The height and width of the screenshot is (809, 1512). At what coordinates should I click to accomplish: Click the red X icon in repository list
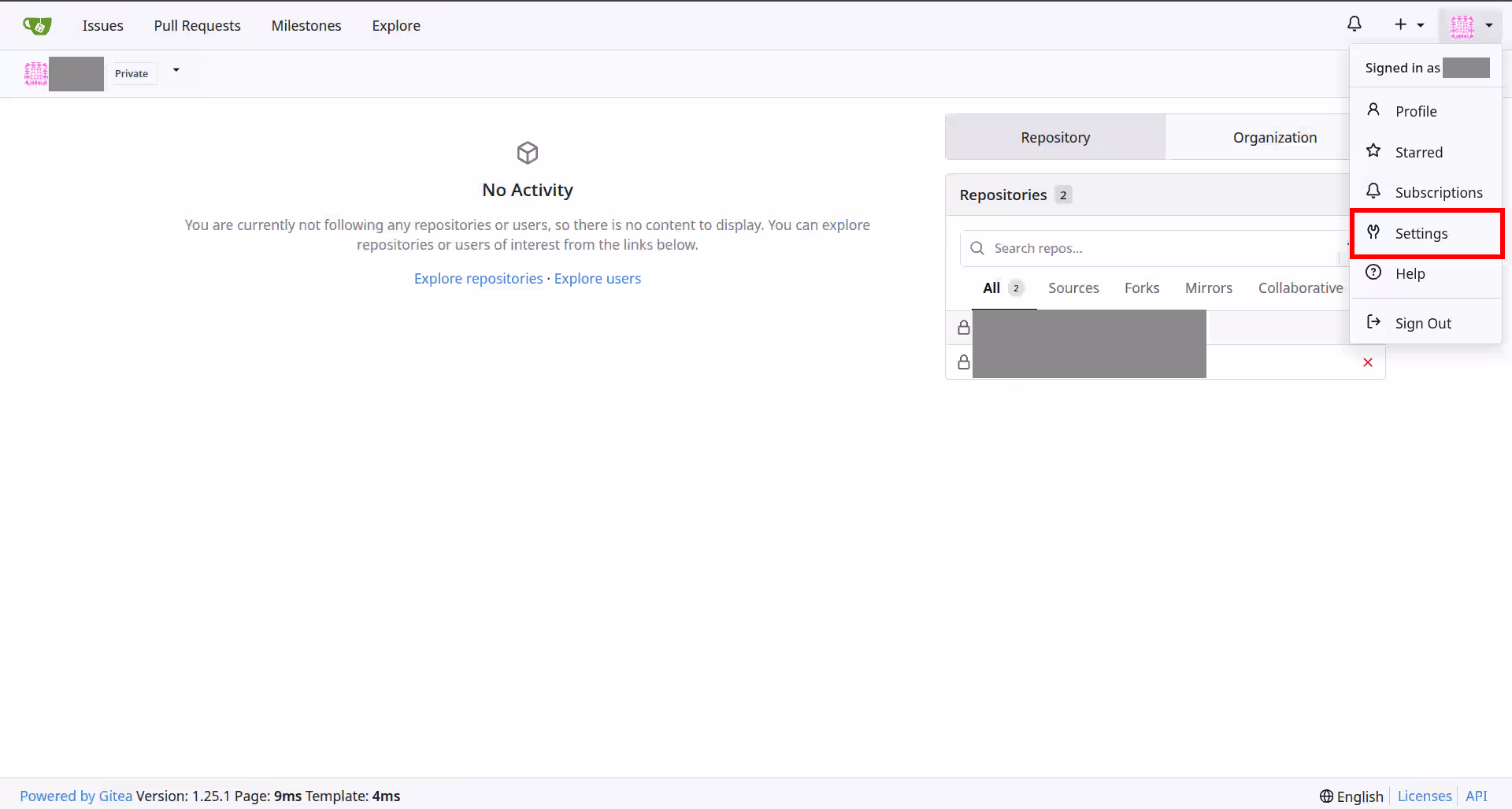1368,362
